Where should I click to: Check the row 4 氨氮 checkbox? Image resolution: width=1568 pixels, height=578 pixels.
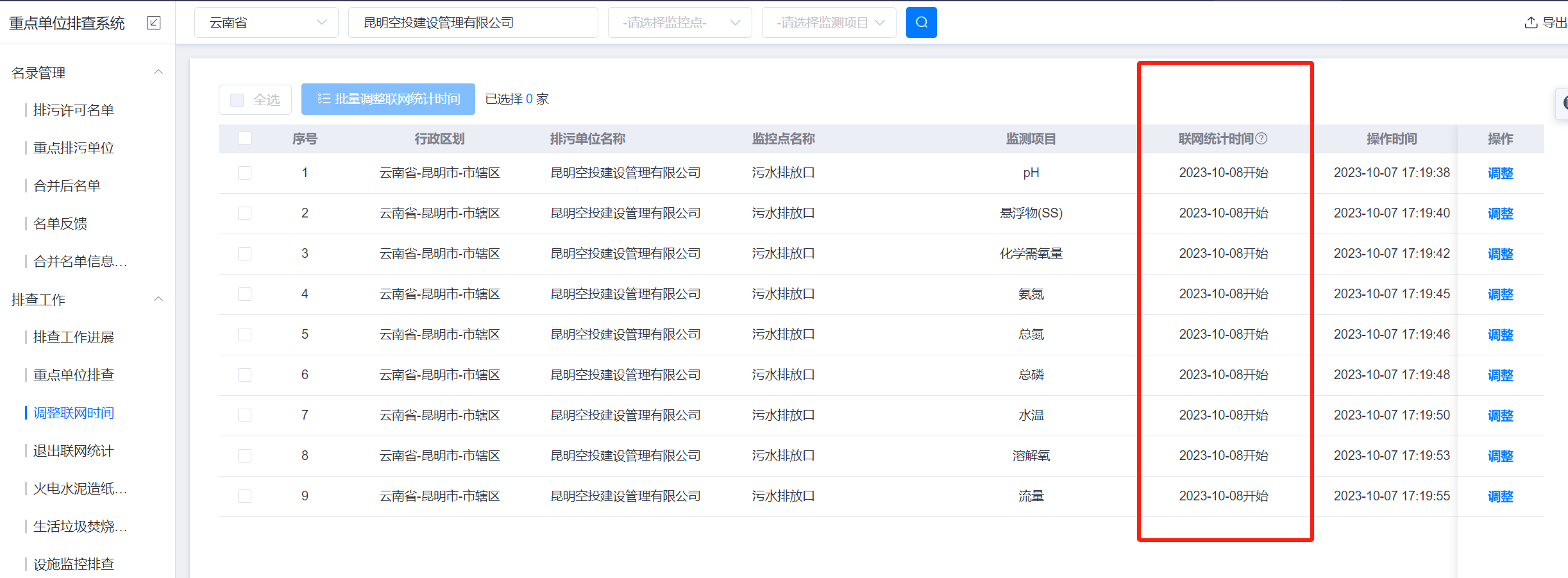[x=244, y=294]
